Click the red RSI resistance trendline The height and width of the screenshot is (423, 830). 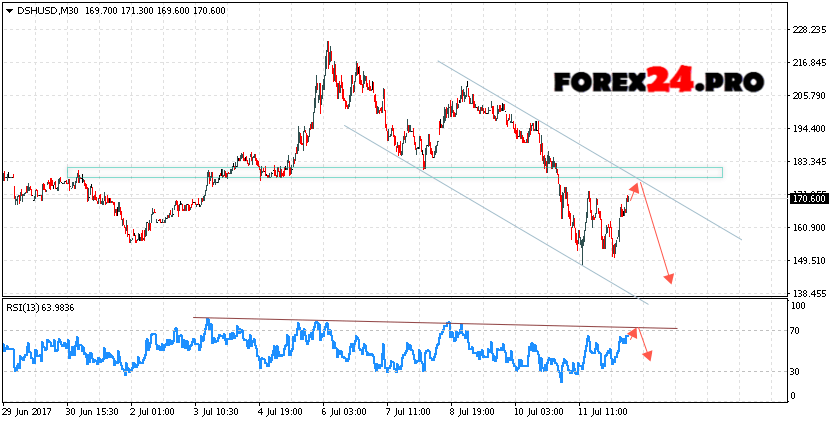440,323
